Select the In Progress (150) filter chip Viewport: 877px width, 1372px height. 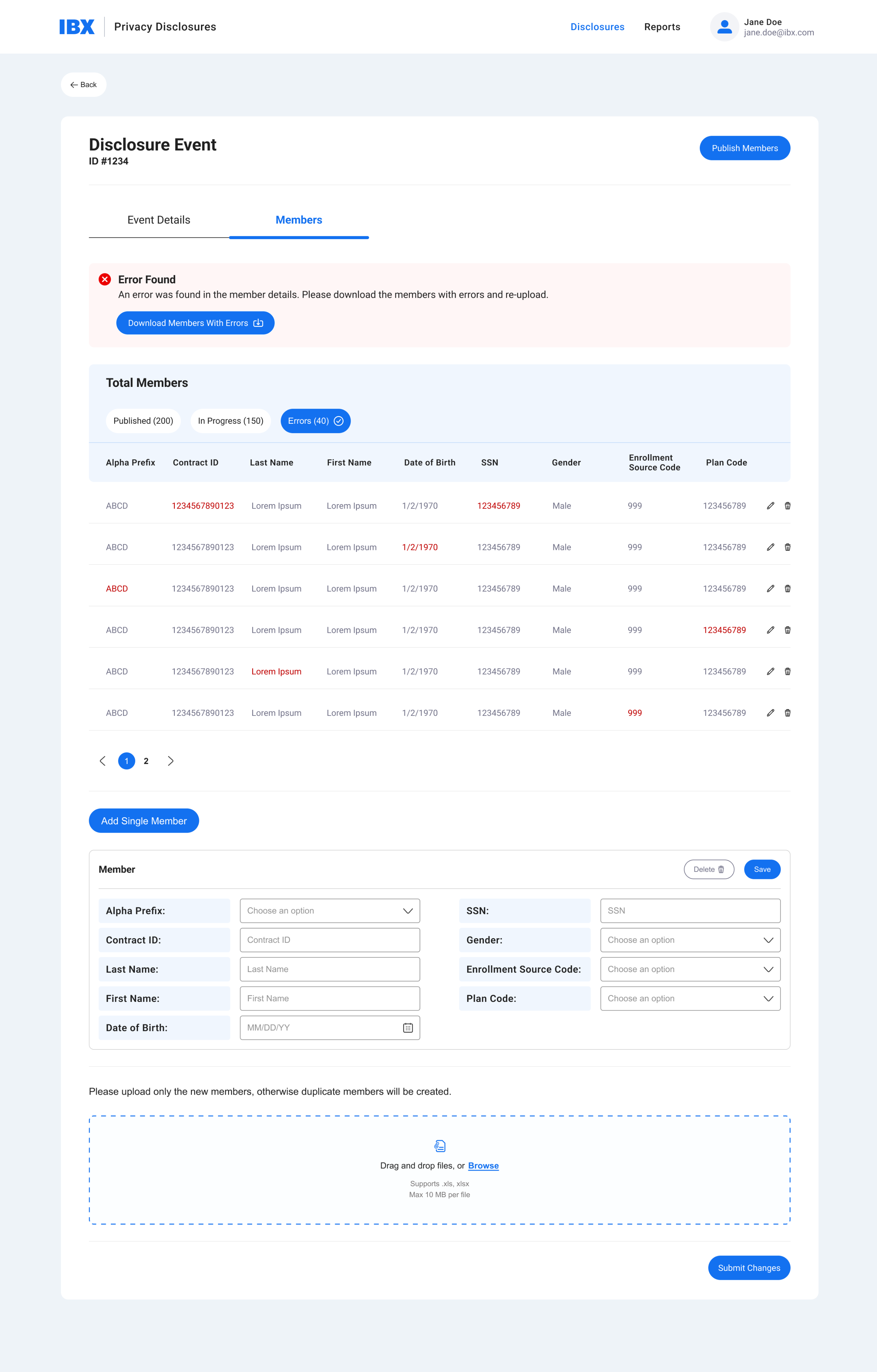click(x=231, y=421)
